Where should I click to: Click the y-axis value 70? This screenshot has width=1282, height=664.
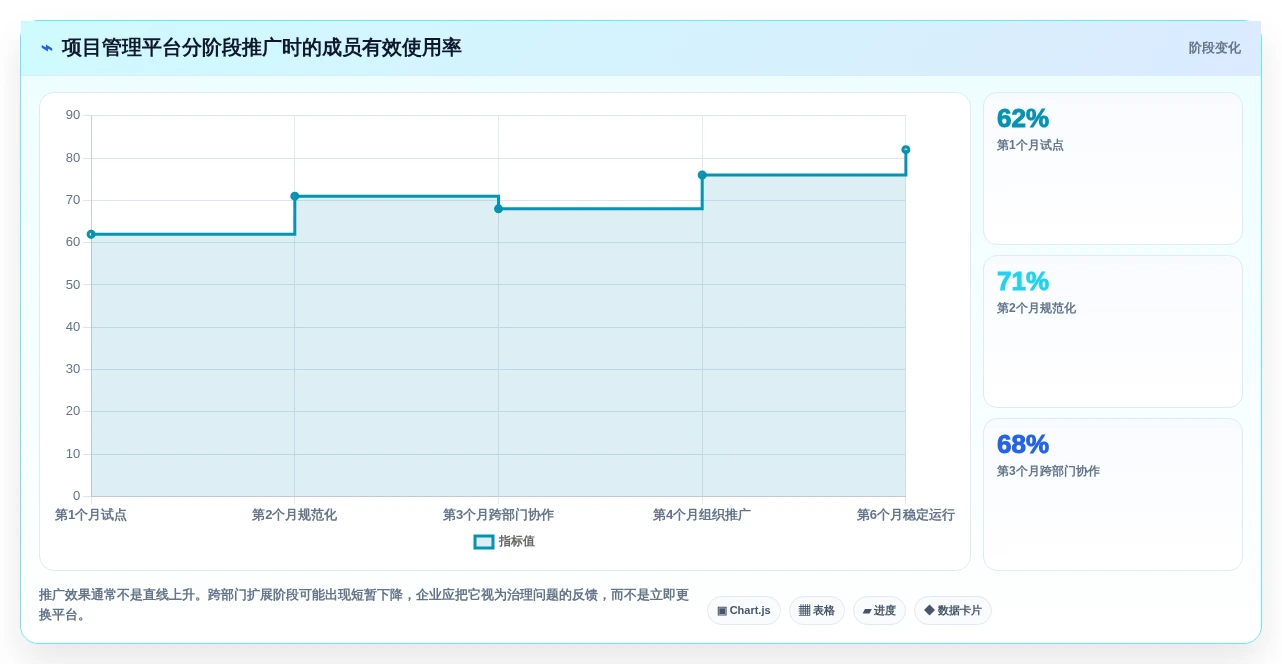(x=73, y=200)
